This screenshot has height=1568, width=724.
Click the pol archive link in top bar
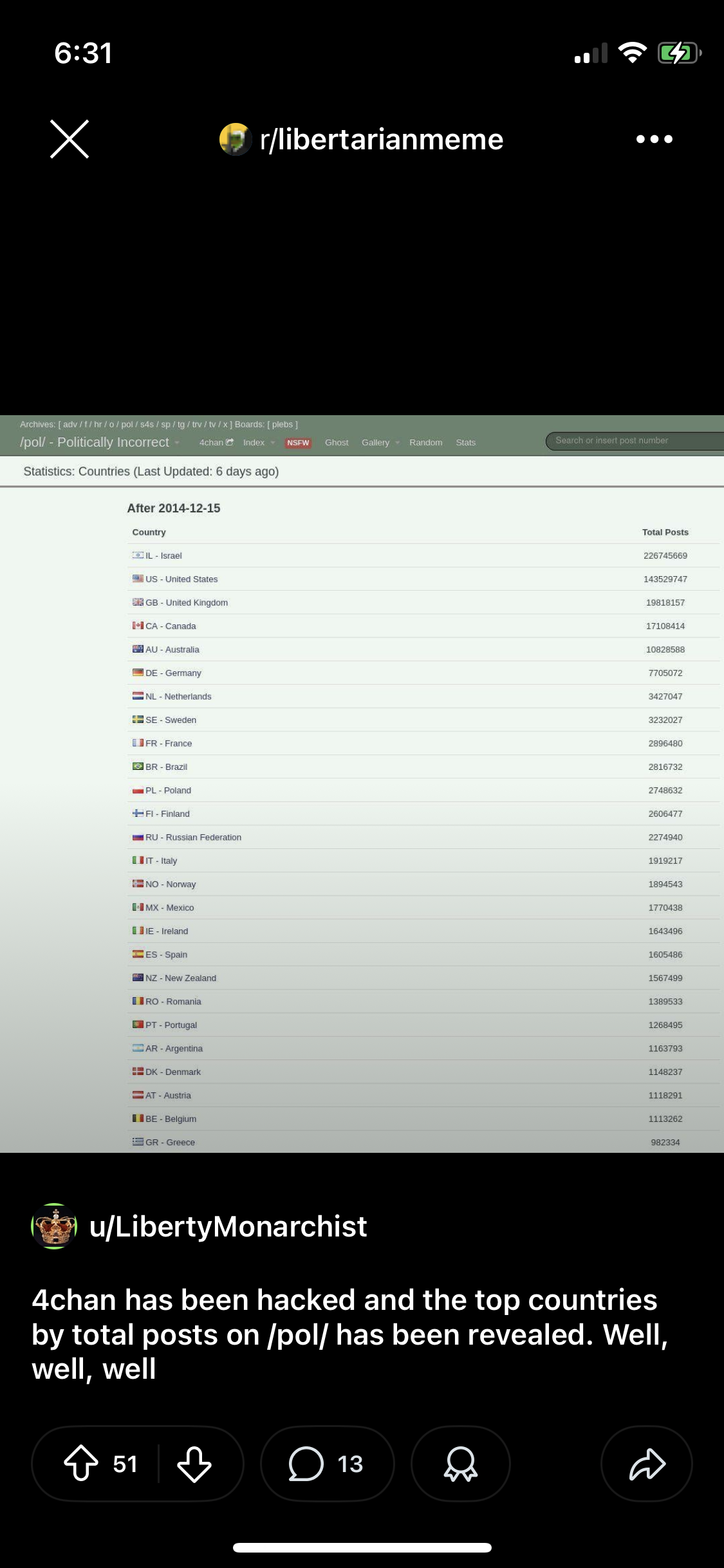pos(127,425)
